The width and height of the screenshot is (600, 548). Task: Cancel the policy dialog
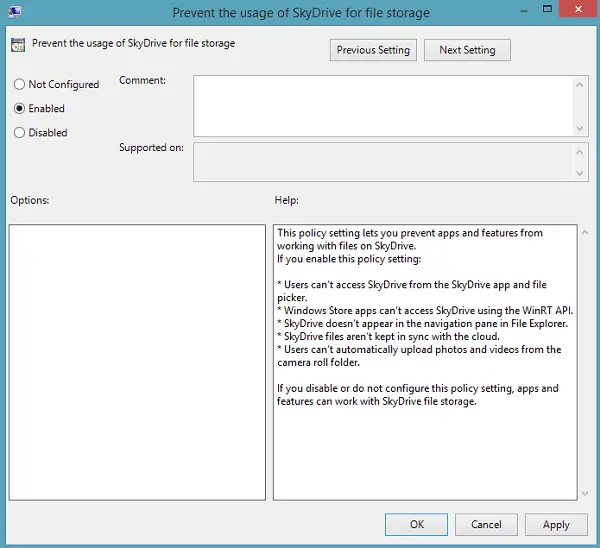[486, 524]
